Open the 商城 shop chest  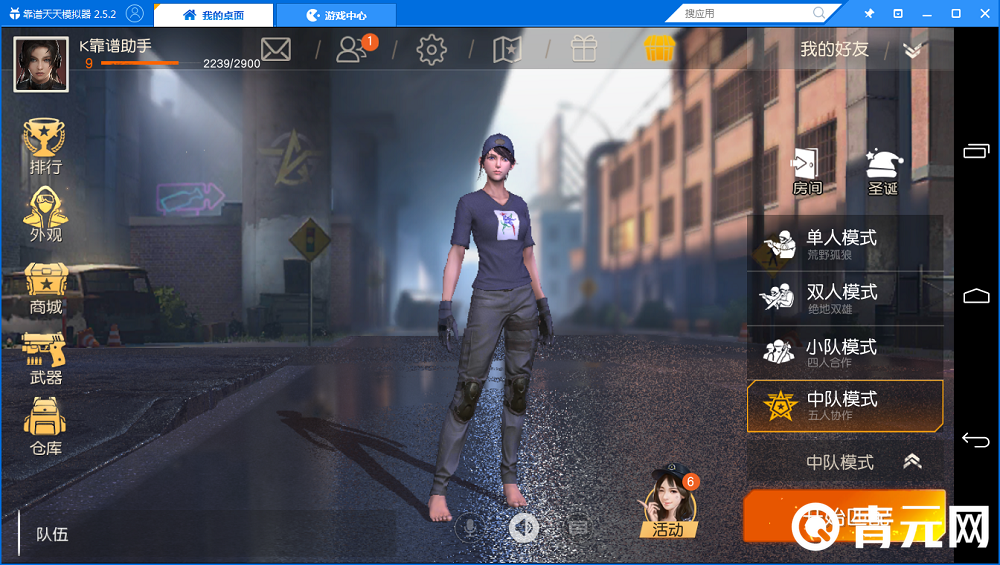[46, 290]
